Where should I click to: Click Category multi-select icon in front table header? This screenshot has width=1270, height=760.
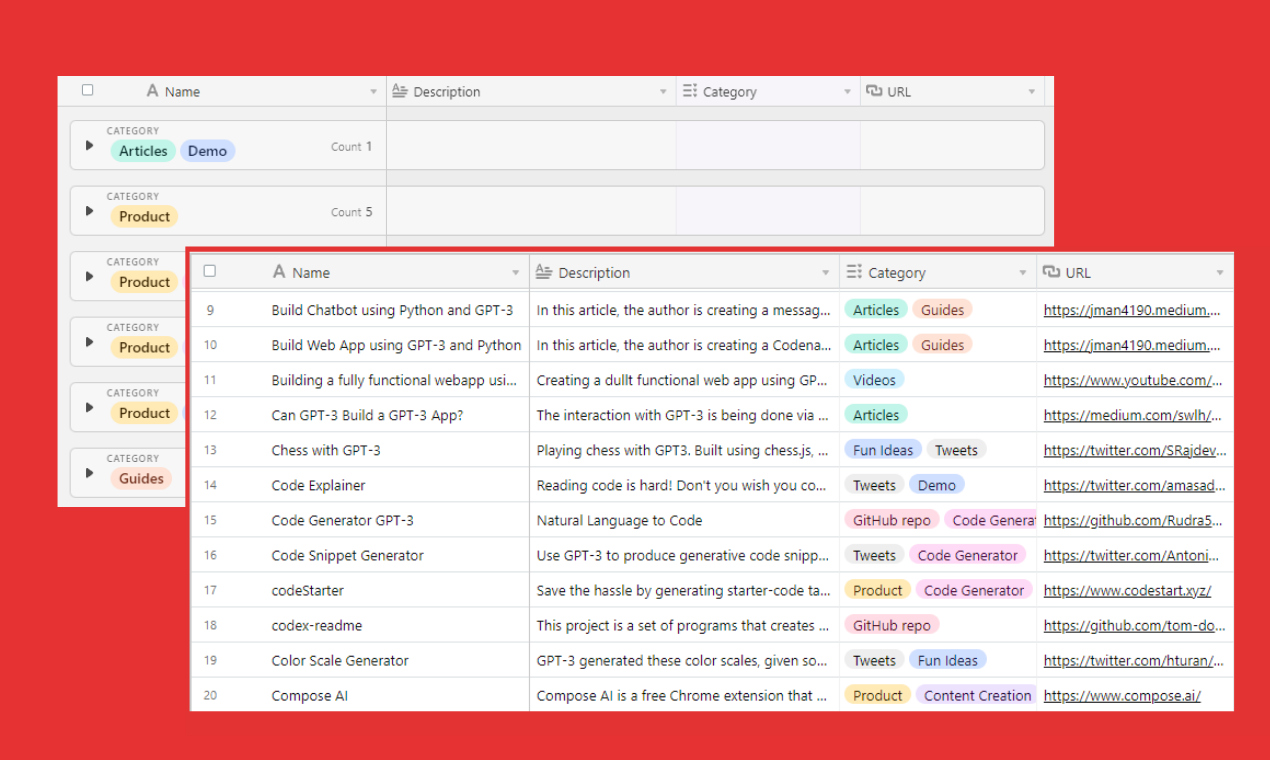pyautogui.click(x=854, y=272)
